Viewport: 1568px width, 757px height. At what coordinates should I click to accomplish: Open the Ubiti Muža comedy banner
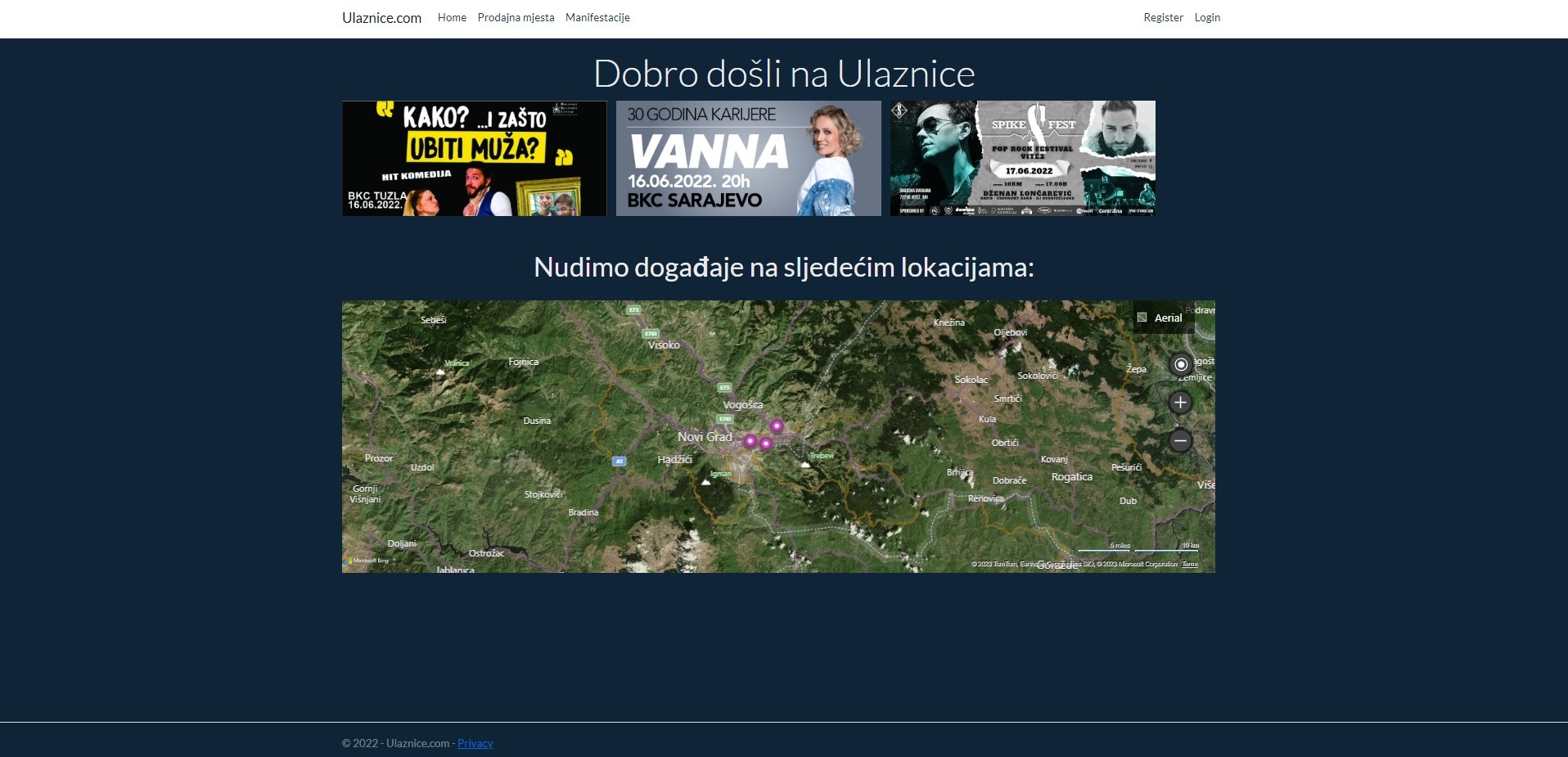tap(474, 158)
